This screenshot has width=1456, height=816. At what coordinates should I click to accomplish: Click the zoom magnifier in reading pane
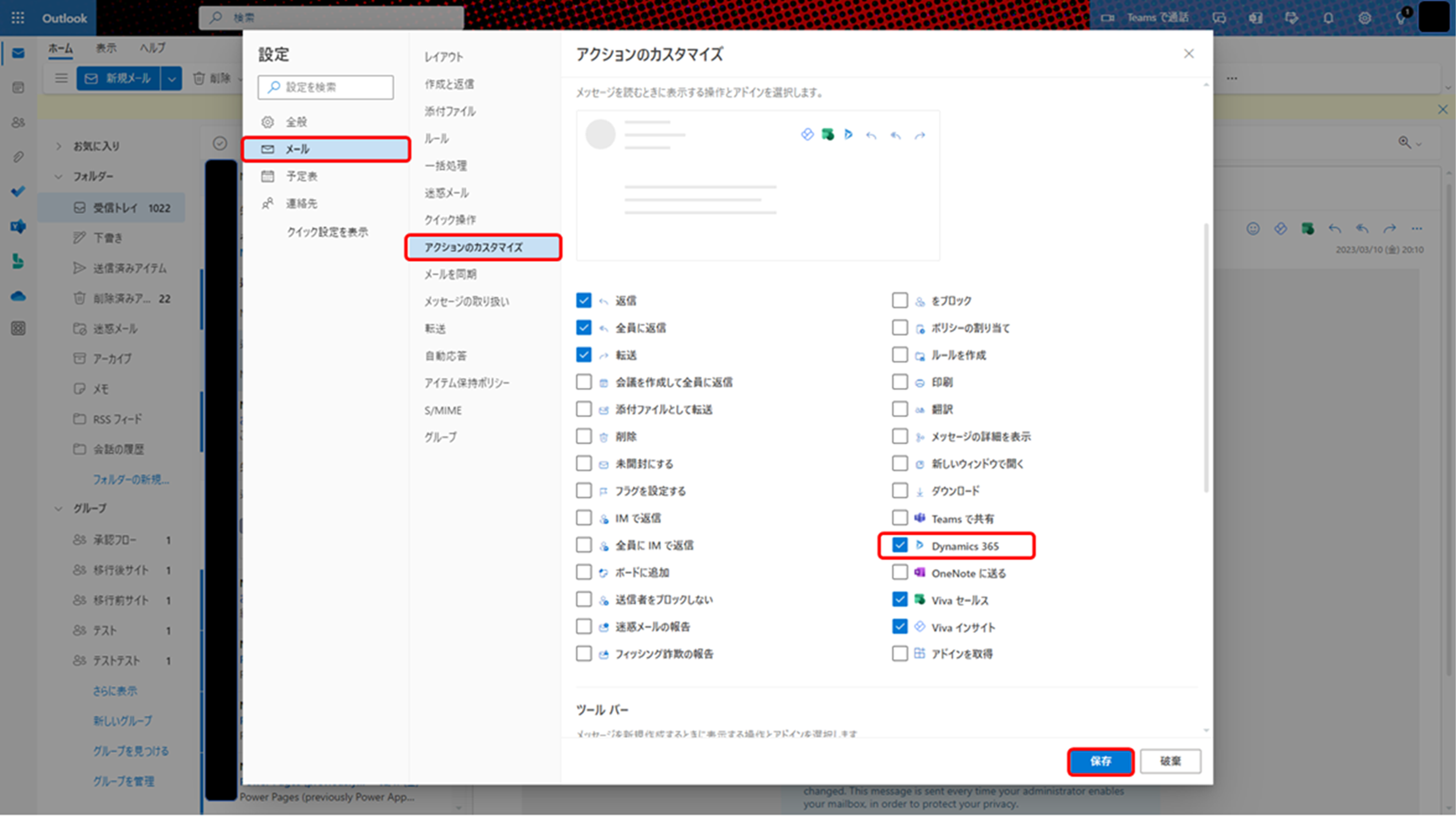[1404, 143]
